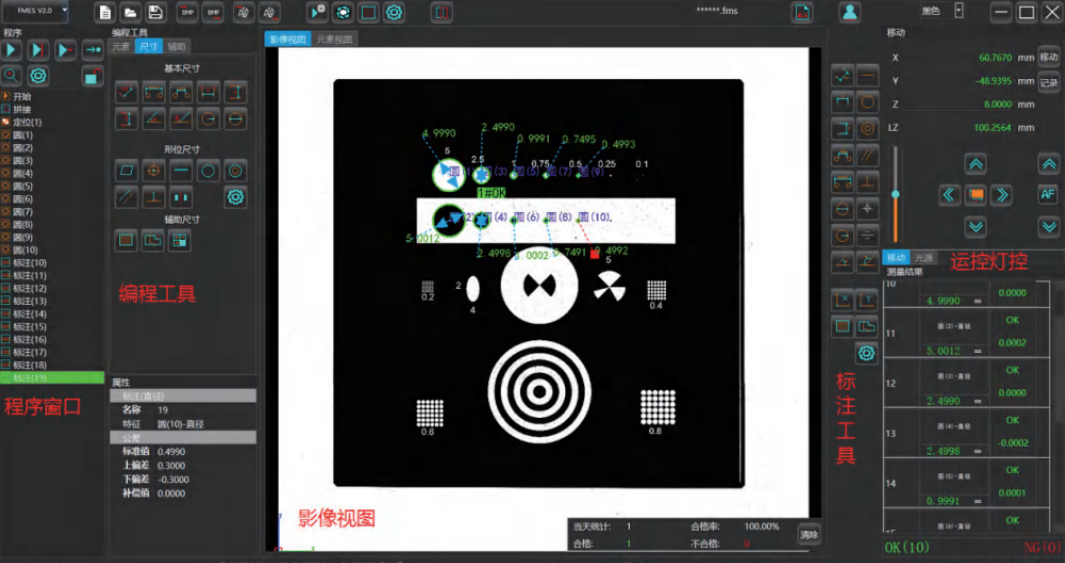This screenshot has width=1065, height=563.
Task: Move stage right with double-right arrow
Action: point(1002,195)
